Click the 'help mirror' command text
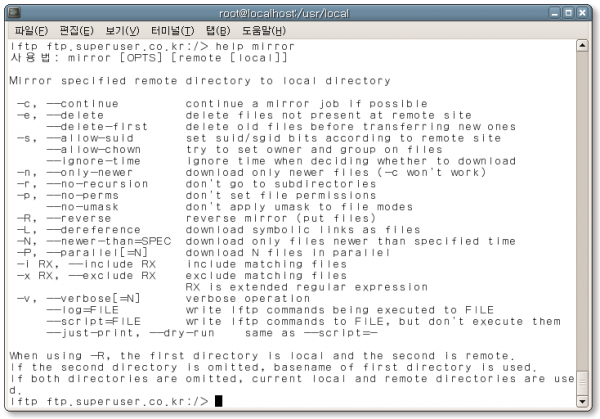 [255, 46]
